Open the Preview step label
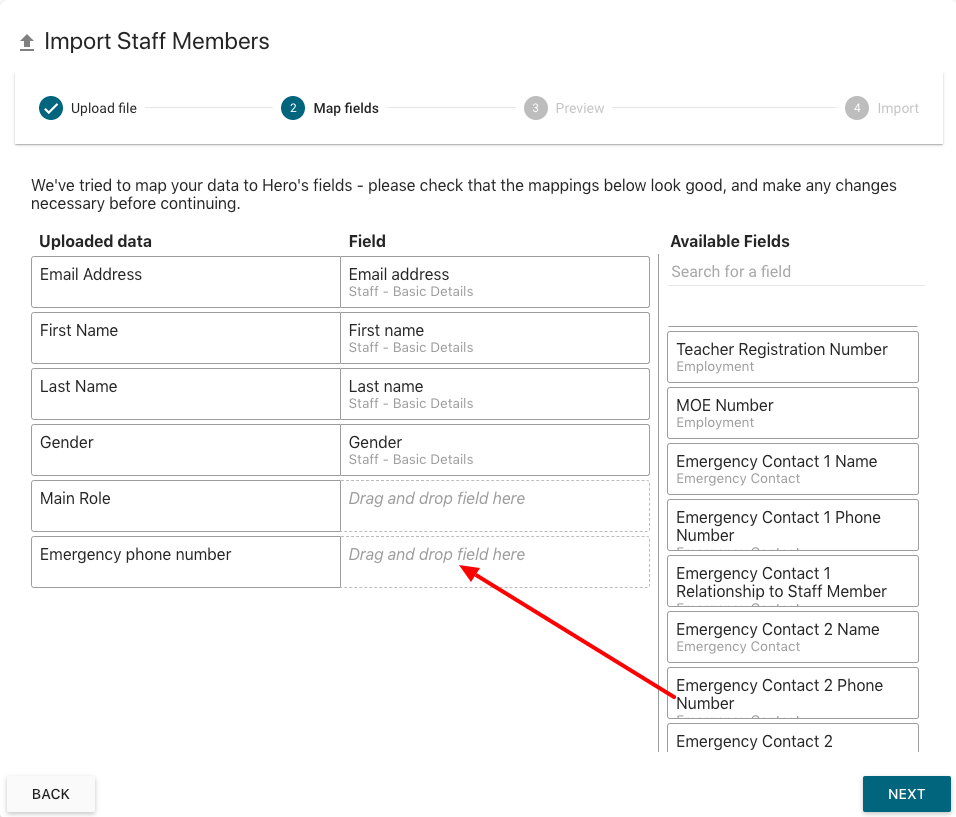 pos(580,108)
